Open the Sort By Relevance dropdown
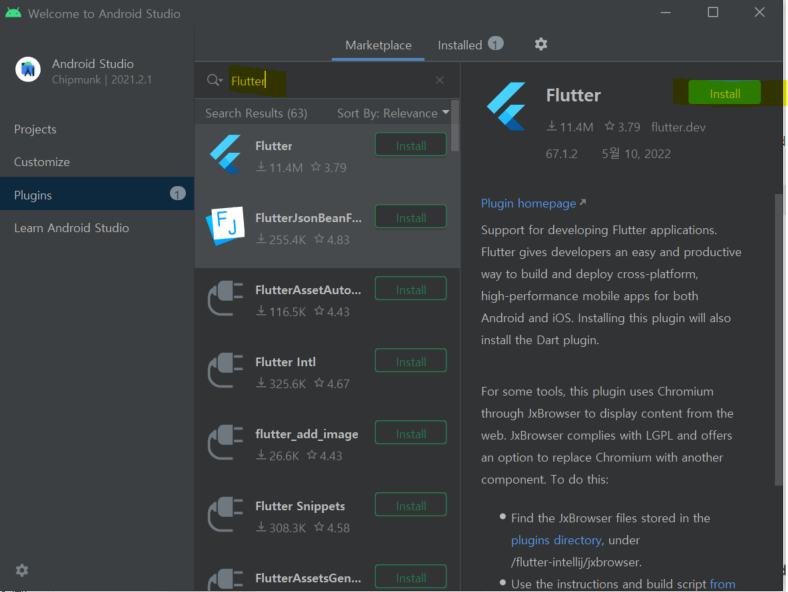788x592 pixels. 393,113
